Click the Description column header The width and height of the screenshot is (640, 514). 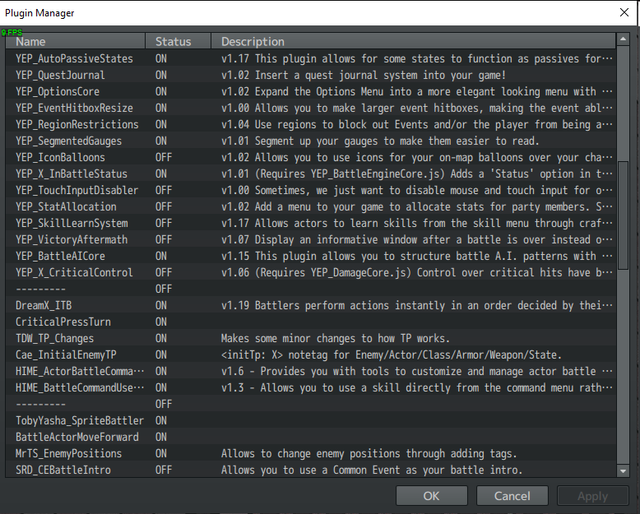(x=413, y=41)
